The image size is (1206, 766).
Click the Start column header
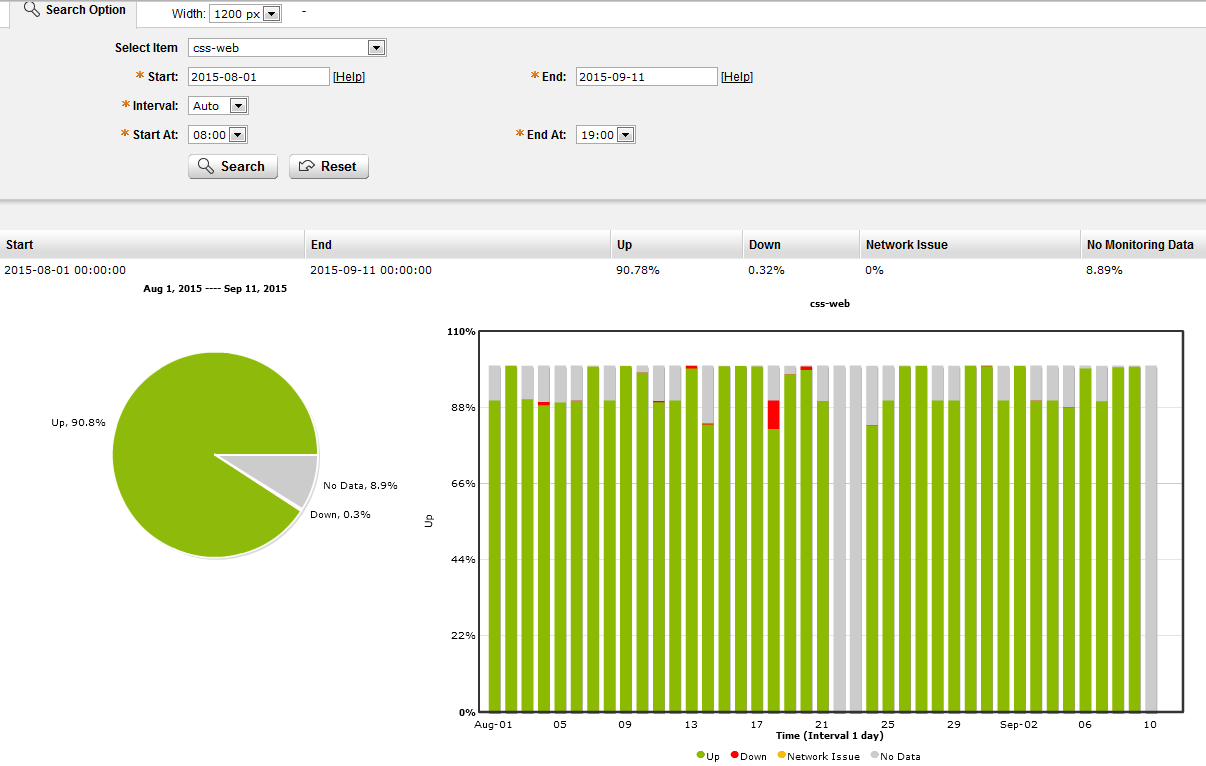(152, 245)
